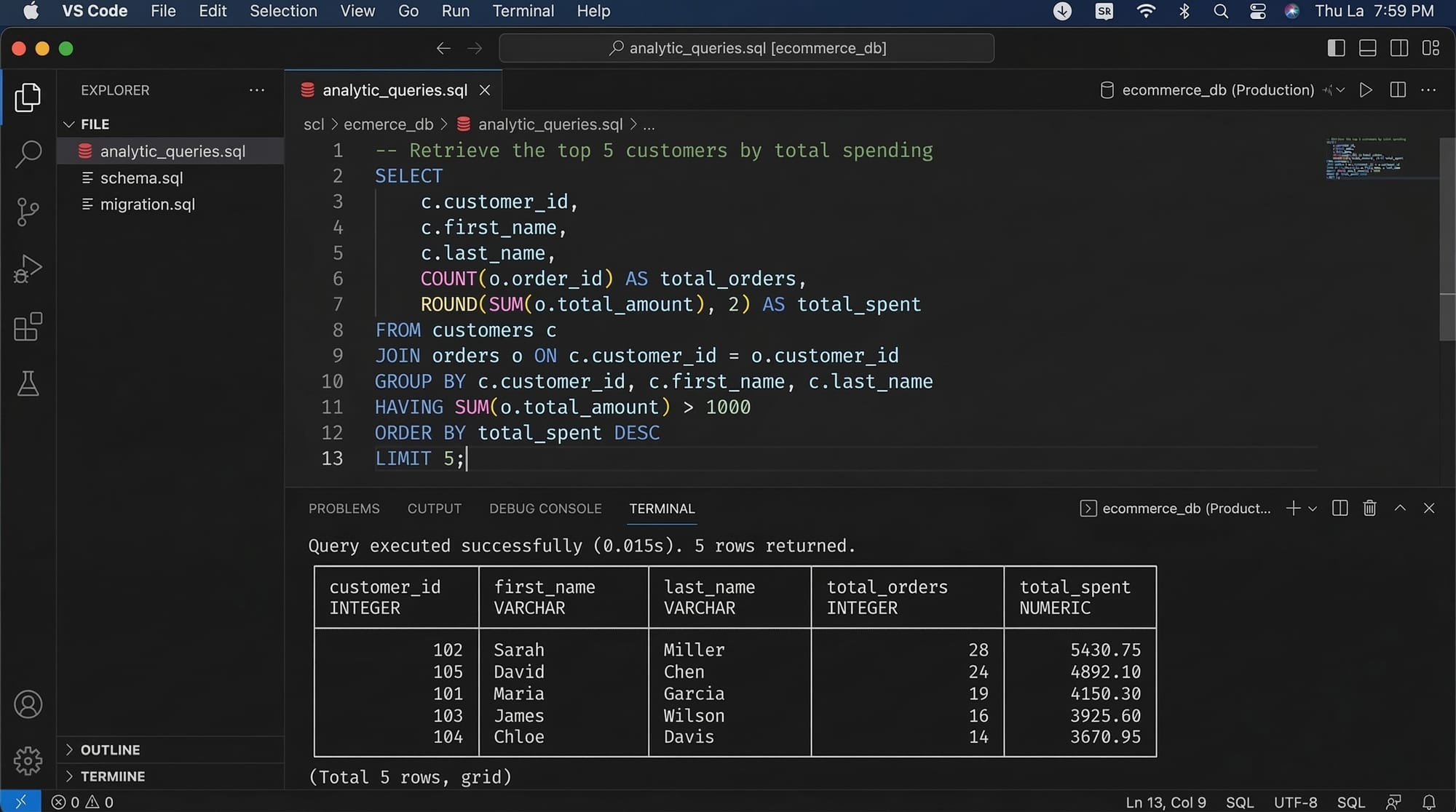Screen dimensions: 1456x812
Task: Expand the OUTLINE section
Action: (109, 749)
